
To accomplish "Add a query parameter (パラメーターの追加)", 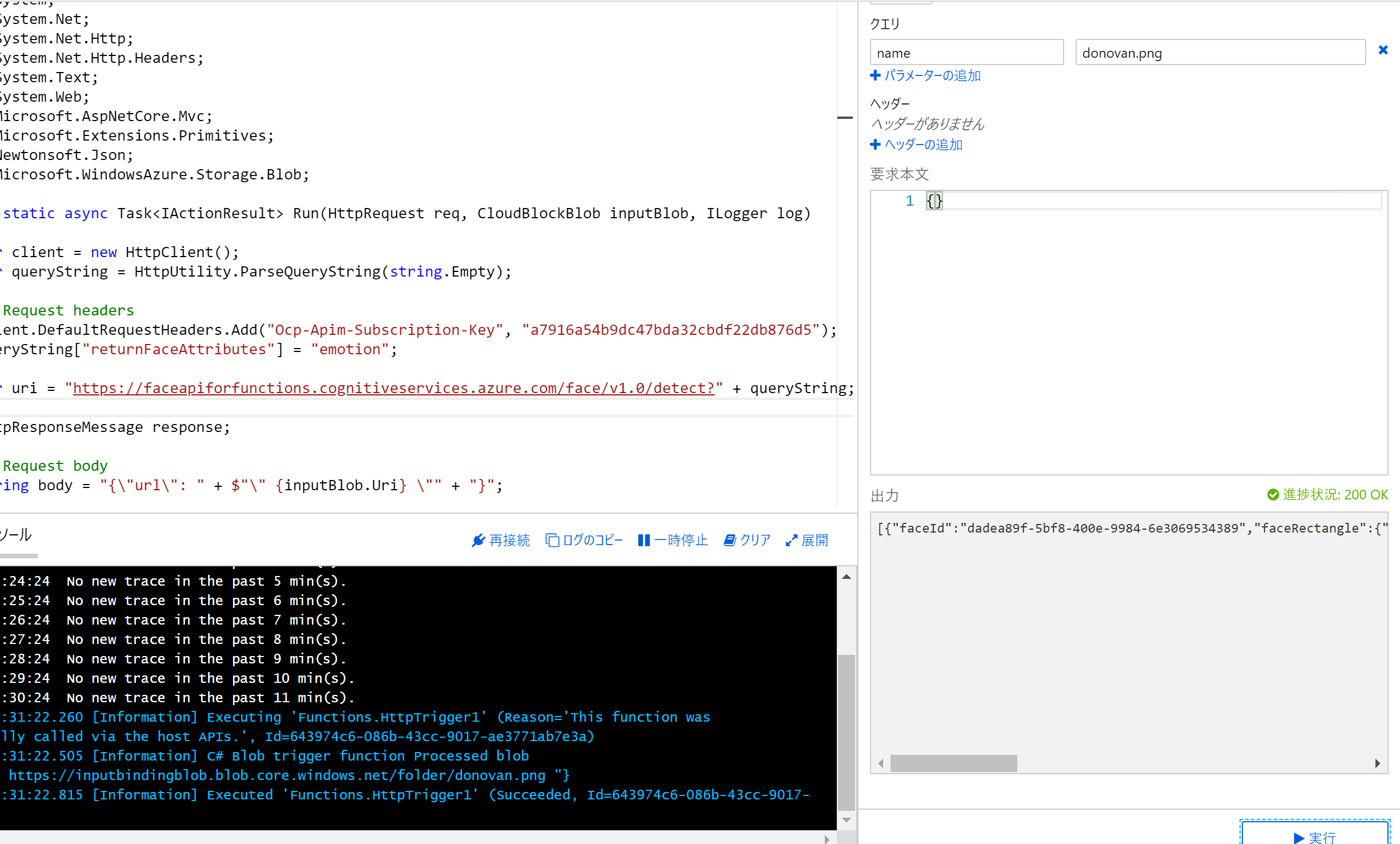I will click(925, 75).
